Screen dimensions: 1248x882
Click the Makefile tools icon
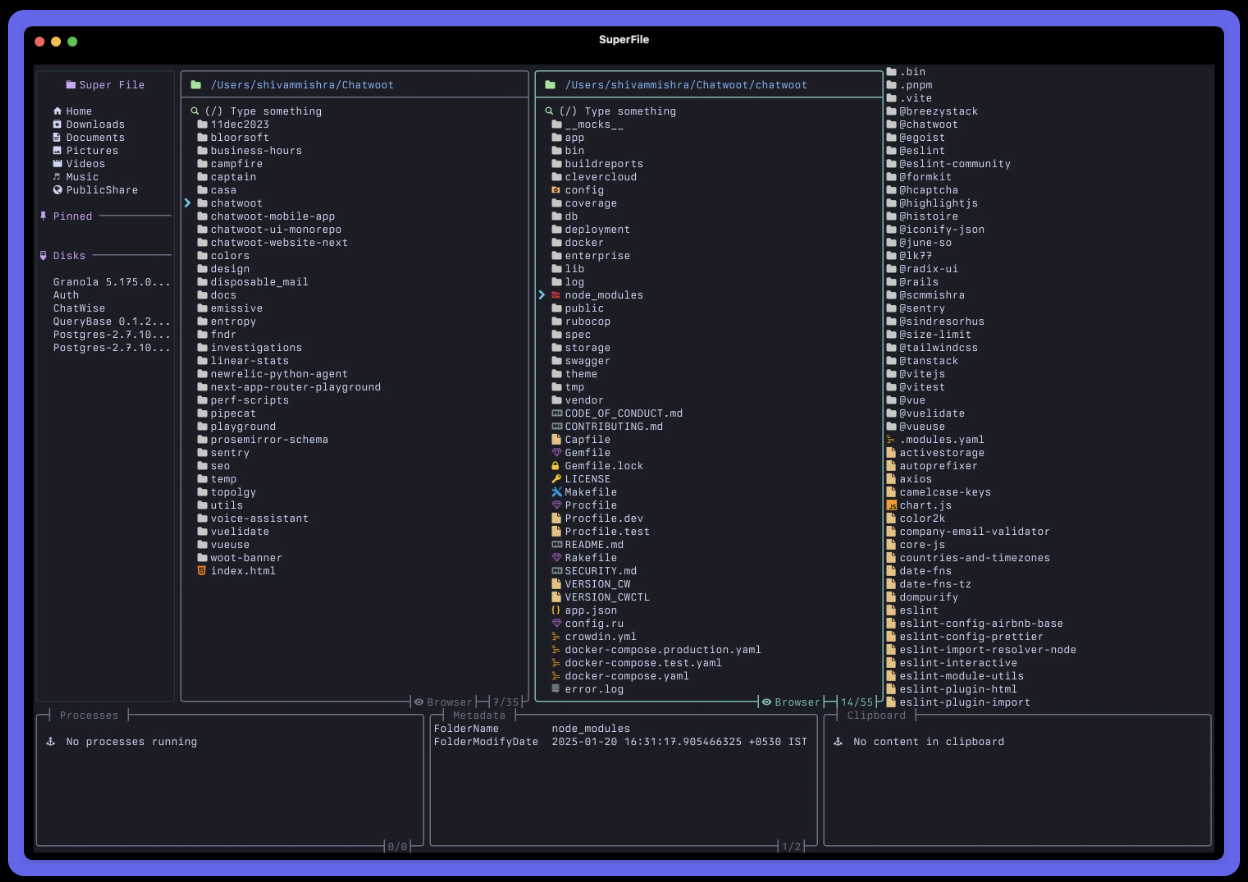556,492
